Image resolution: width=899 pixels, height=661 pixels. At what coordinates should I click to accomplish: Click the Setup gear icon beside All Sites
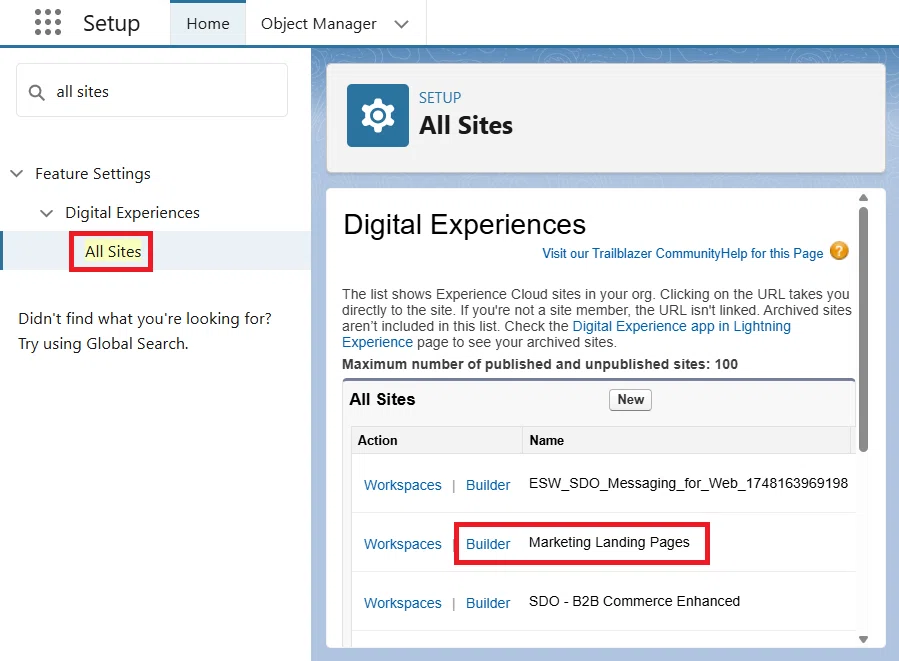[378, 115]
